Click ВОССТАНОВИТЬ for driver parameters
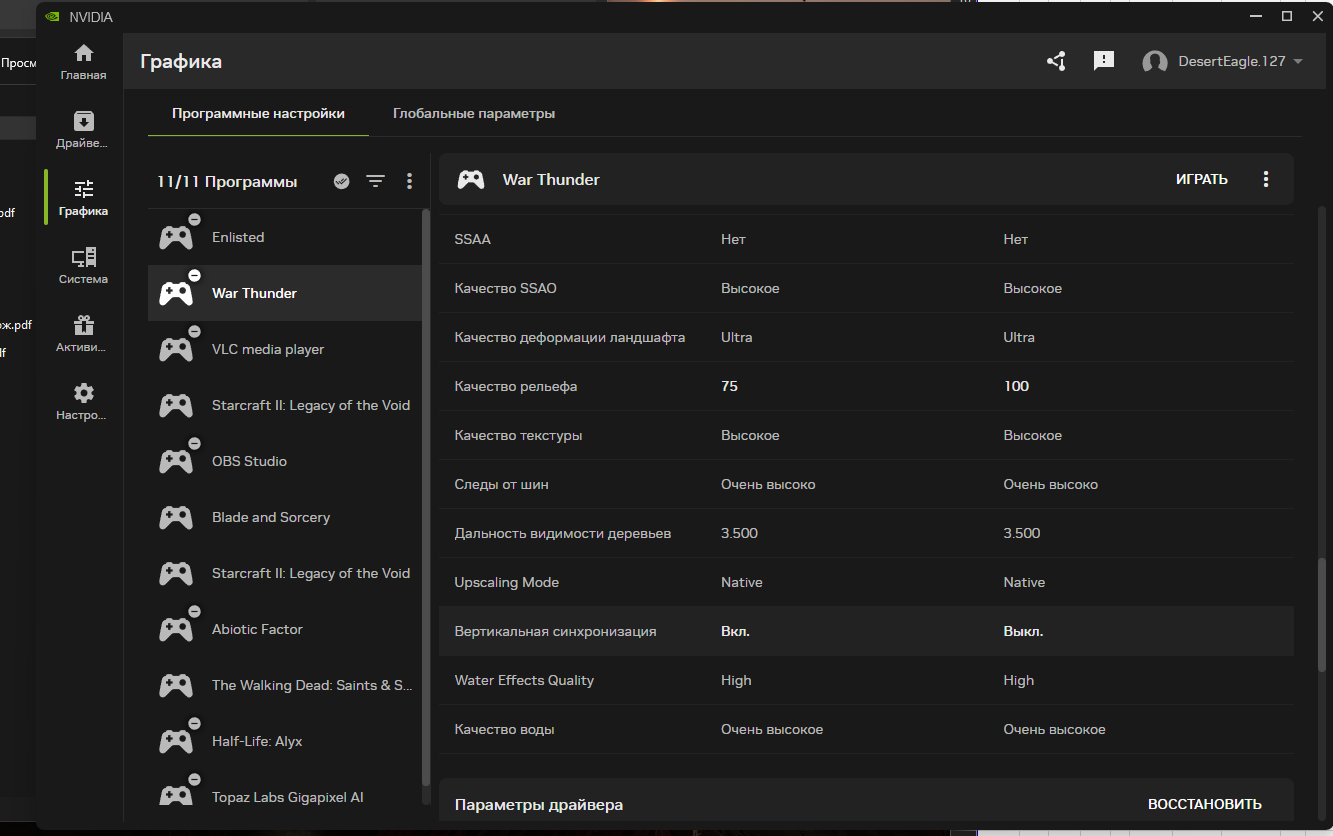1333x836 pixels. [1204, 804]
